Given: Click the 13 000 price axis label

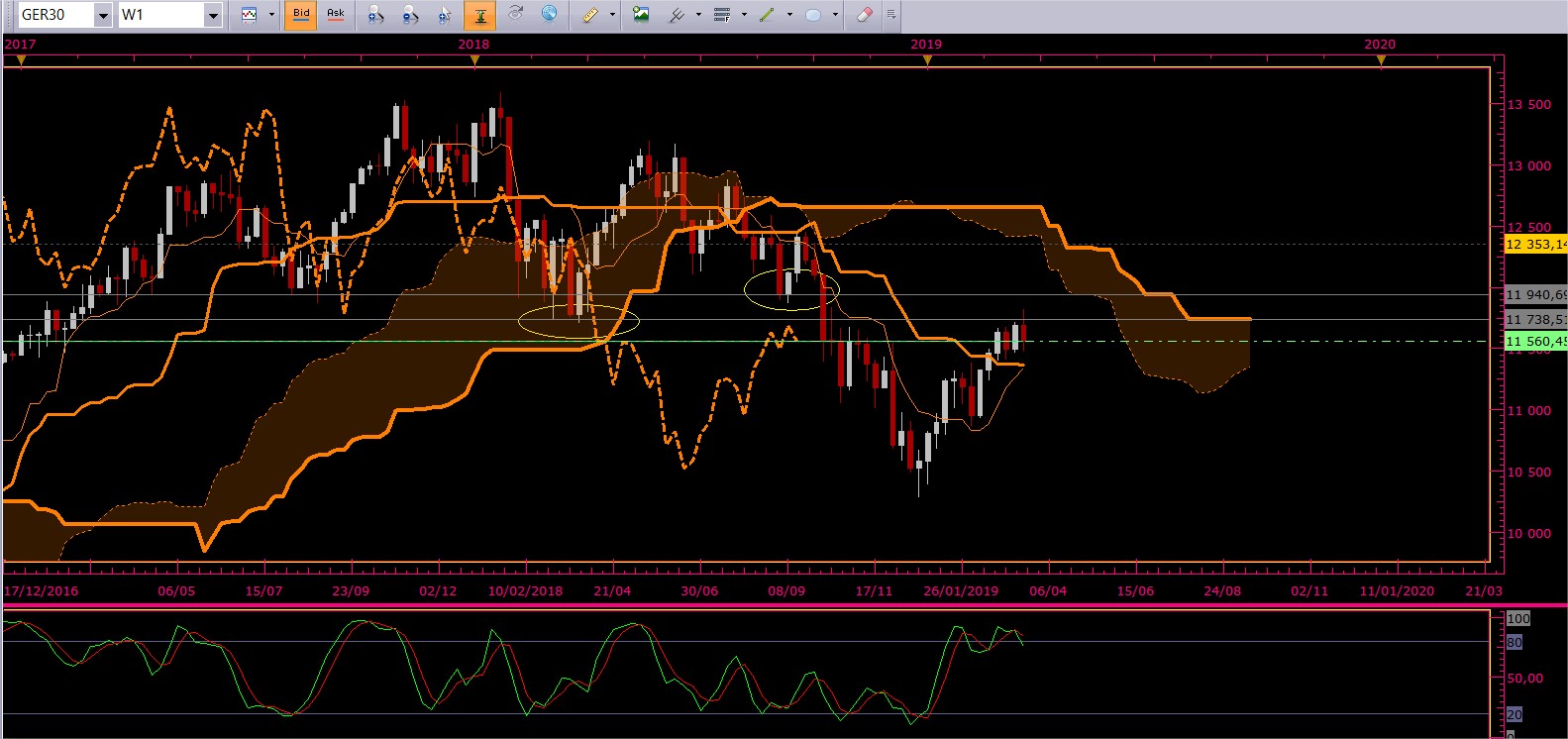Looking at the screenshot, I should pos(1529,166).
